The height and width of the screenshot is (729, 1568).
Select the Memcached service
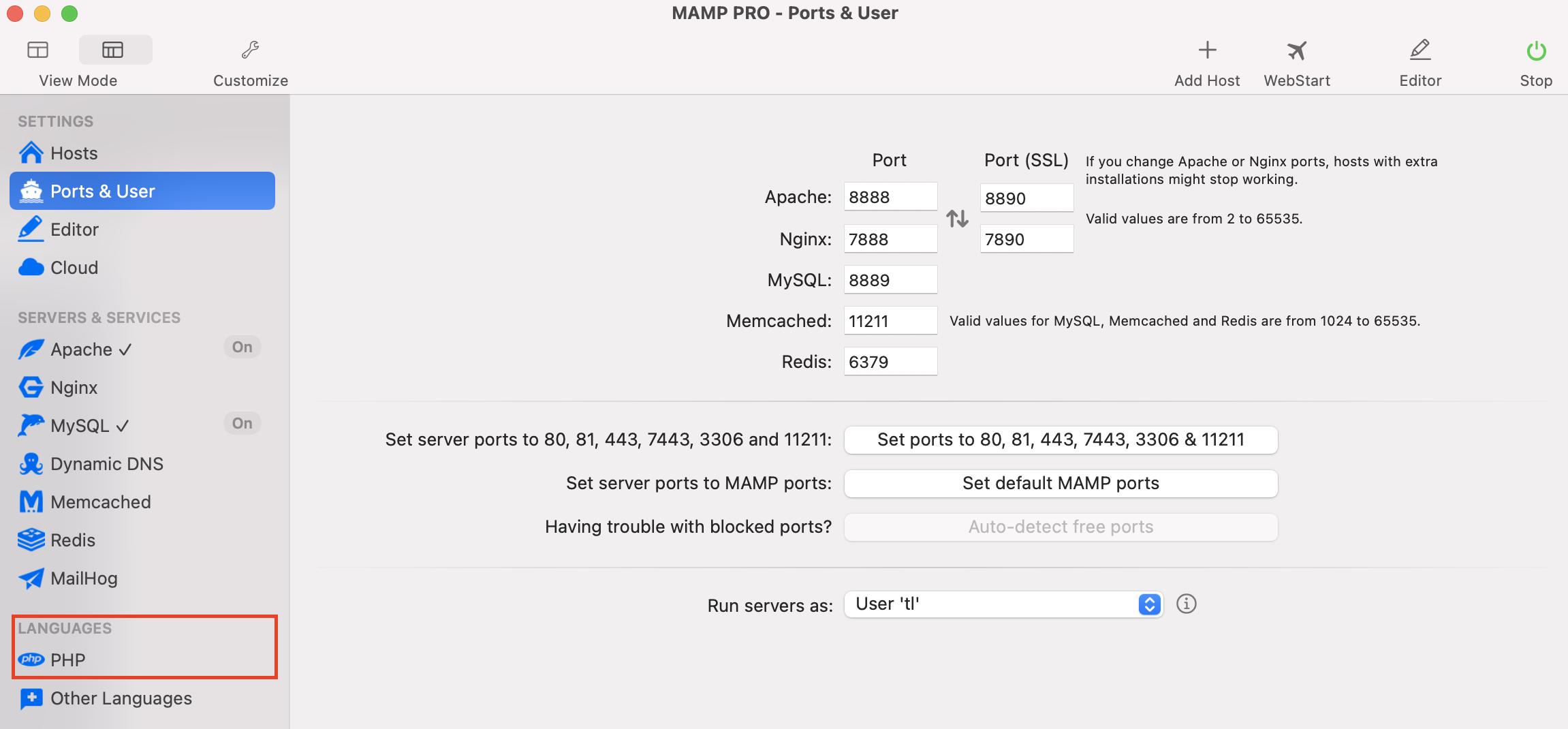click(101, 501)
